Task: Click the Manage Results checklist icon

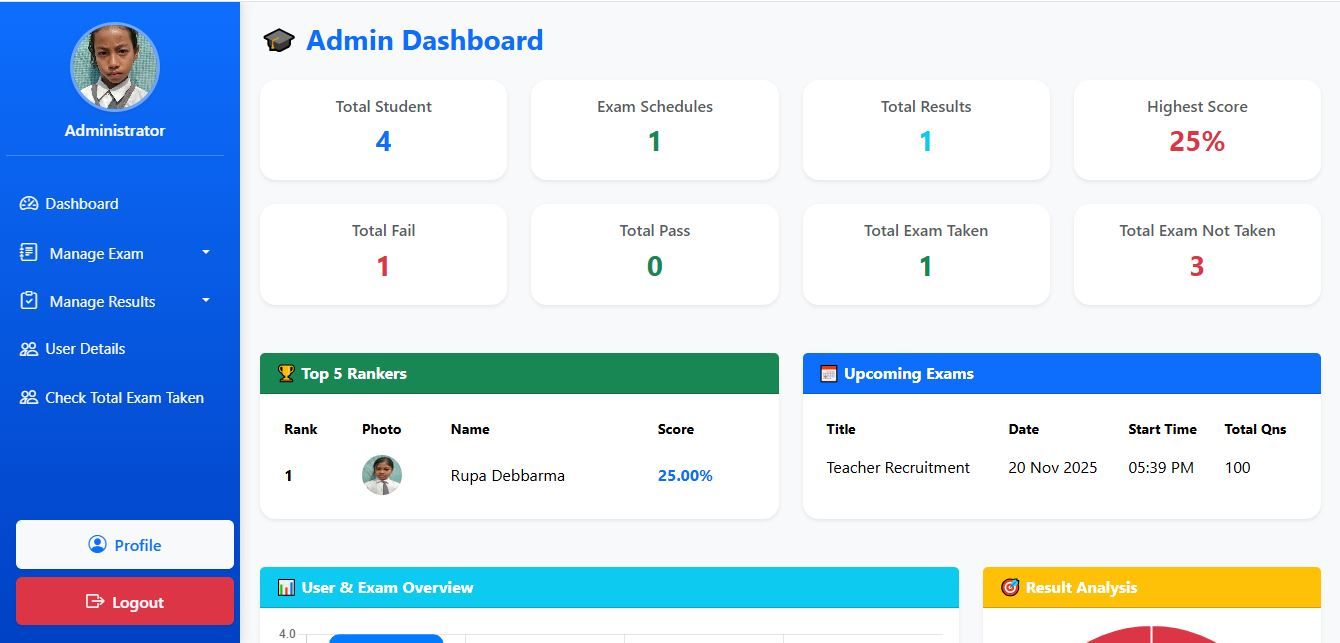Action: tap(29, 301)
